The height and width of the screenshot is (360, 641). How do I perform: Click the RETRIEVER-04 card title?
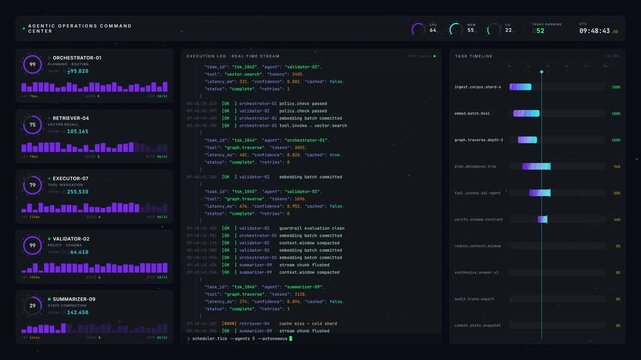click(71, 118)
